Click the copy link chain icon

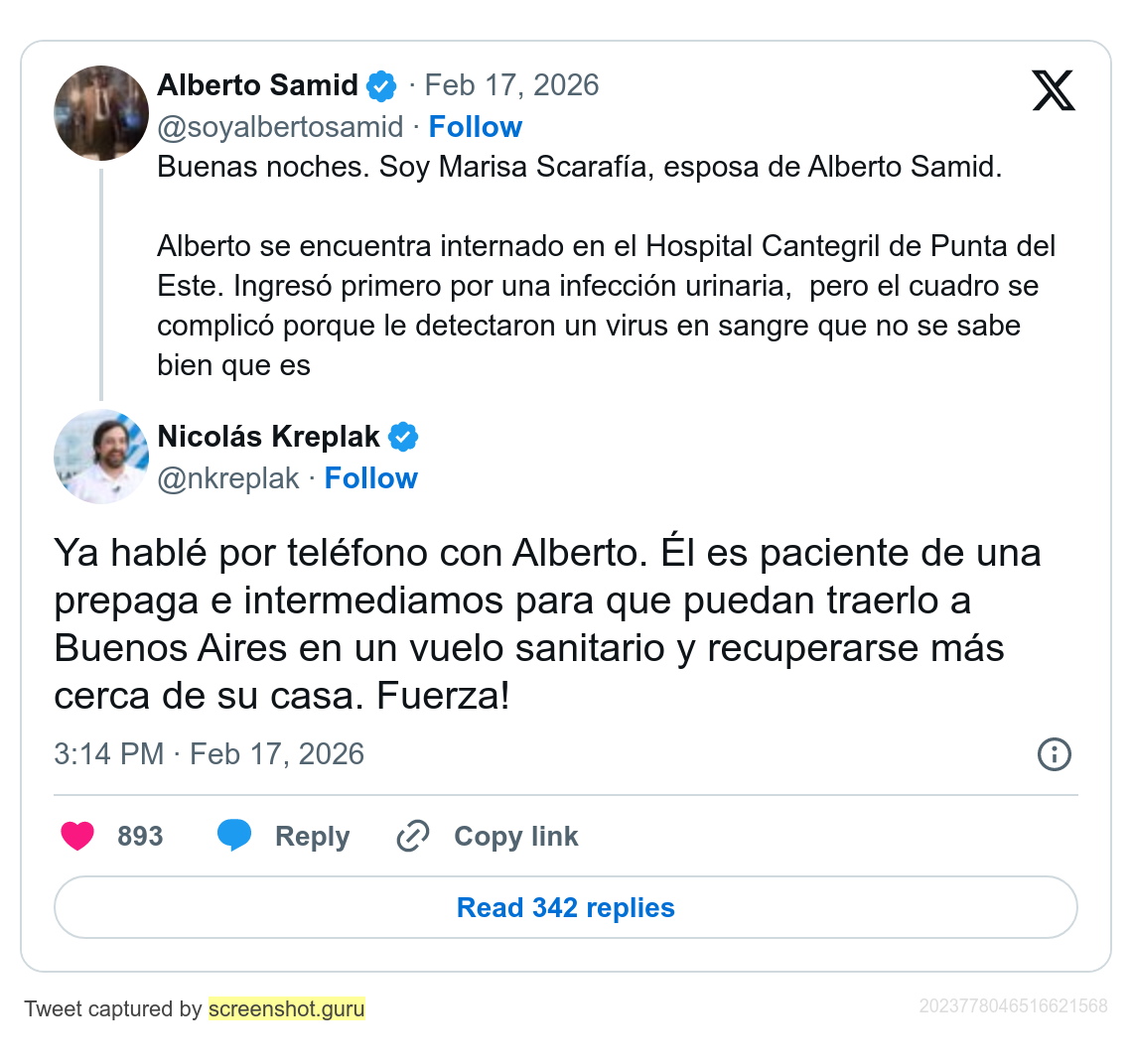[413, 836]
